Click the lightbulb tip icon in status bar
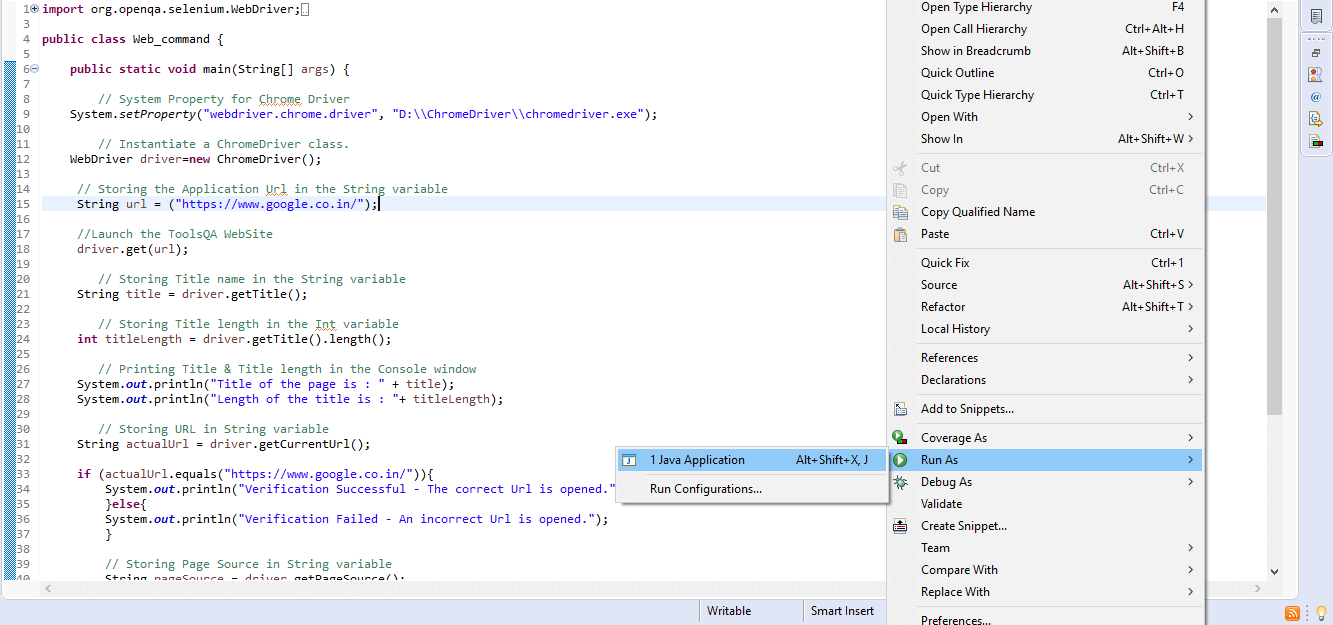This screenshot has width=1333, height=625. click(x=1320, y=613)
